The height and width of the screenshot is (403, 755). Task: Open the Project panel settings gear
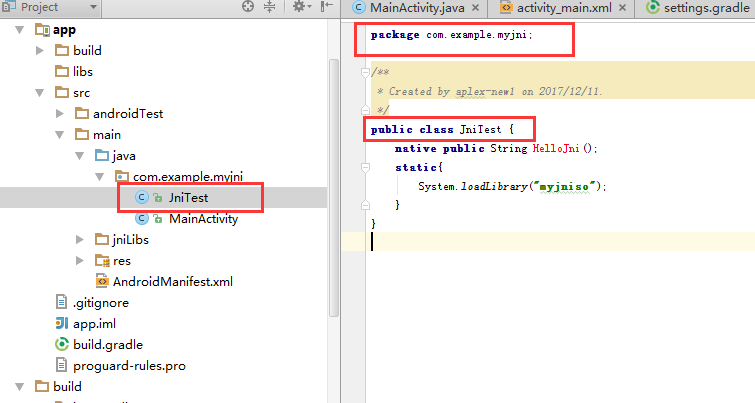(299, 6)
